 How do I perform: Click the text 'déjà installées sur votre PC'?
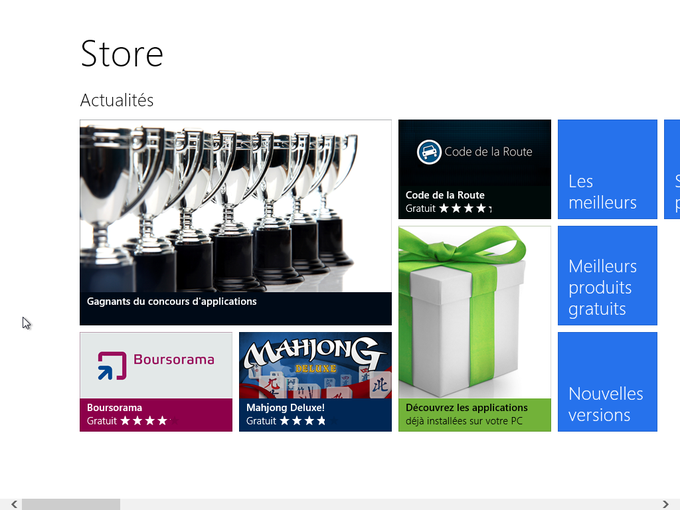click(464, 421)
